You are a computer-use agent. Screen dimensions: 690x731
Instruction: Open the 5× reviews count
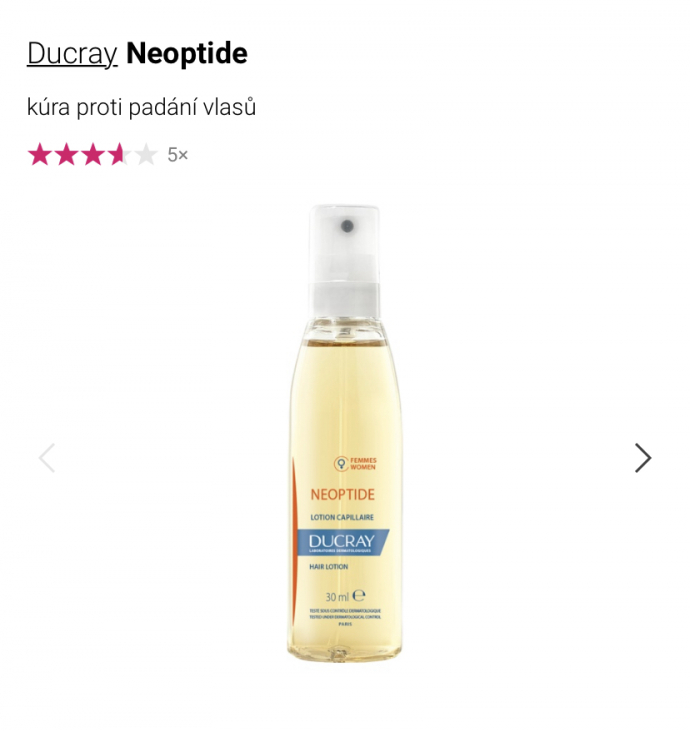point(178,155)
